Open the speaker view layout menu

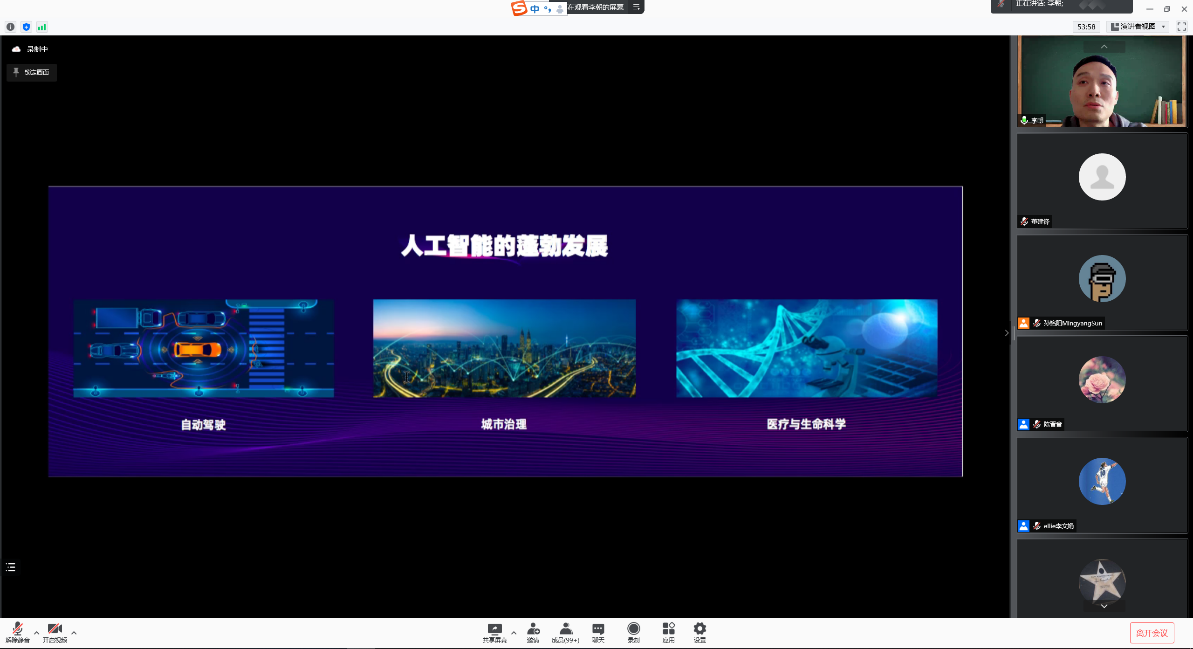(x=1137, y=27)
